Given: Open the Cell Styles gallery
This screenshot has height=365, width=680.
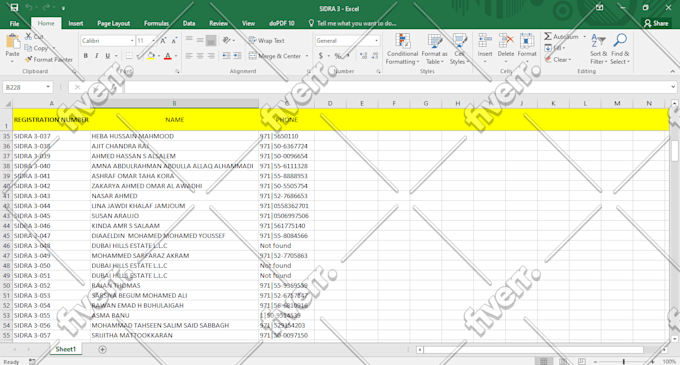Looking at the screenshot, I should [x=459, y=49].
